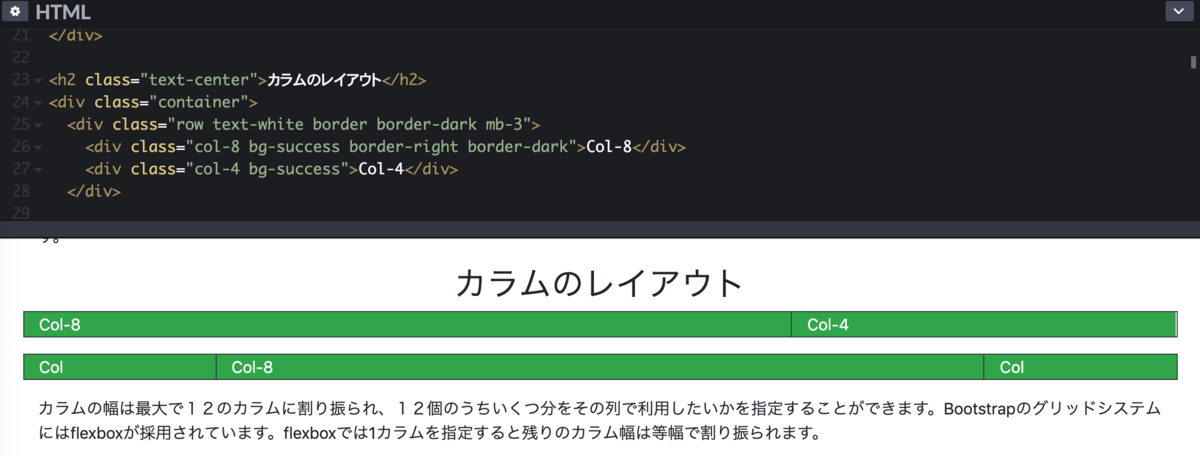Collapse the fold arrow on line 24
The height and width of the screenshot is (456, 1200).
pos(38,102)
